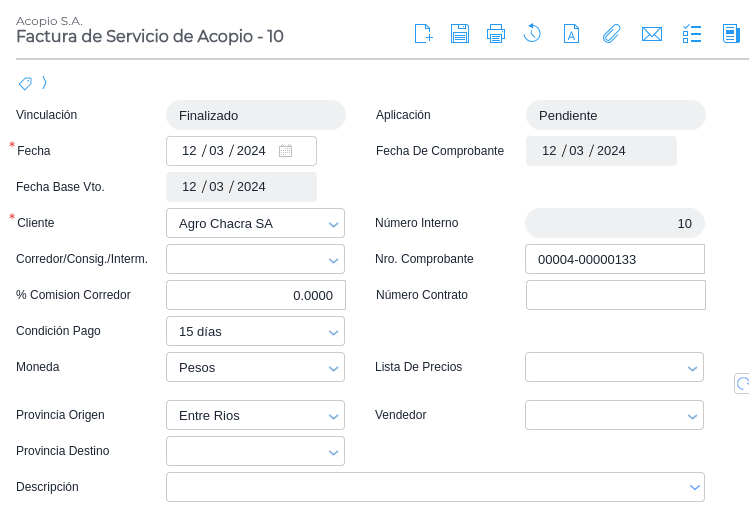Image resolution: width=749 pixels, height=505 pixels.
Task: Attach a file with the paperclip icon
Action: click(611, 34)
